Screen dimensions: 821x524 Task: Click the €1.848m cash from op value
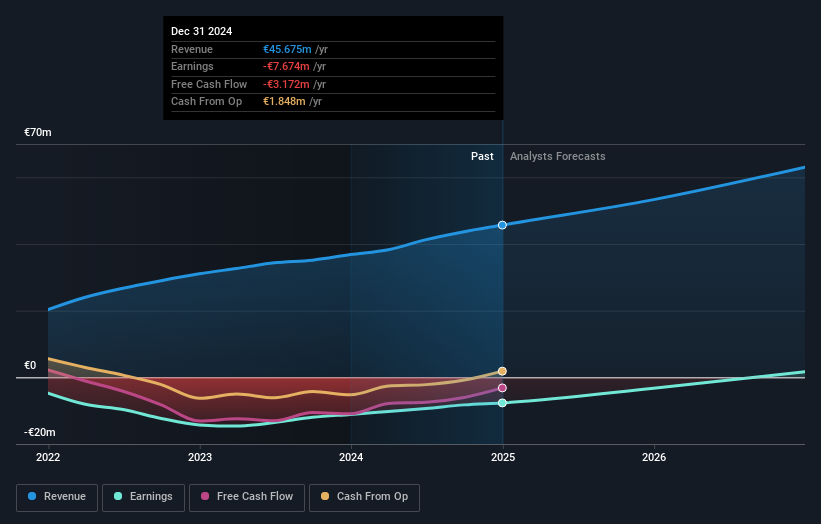(x=284, y=102)
